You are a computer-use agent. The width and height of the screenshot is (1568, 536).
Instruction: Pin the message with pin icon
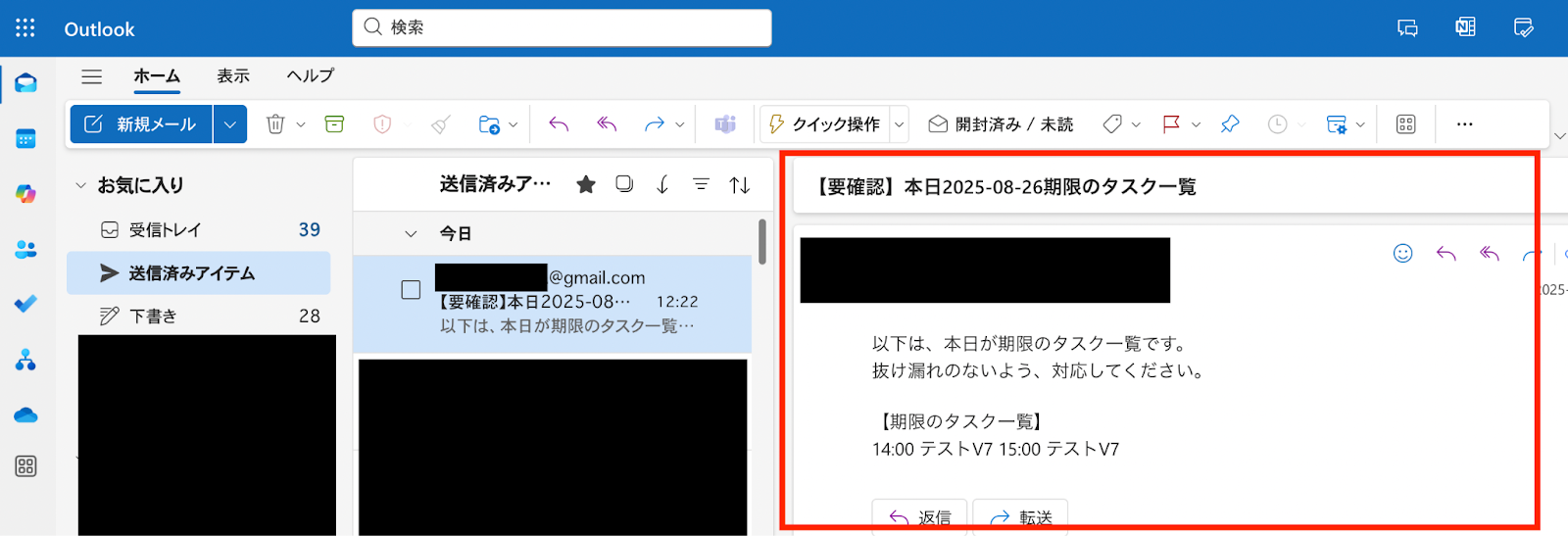(x=1230, y=124)
